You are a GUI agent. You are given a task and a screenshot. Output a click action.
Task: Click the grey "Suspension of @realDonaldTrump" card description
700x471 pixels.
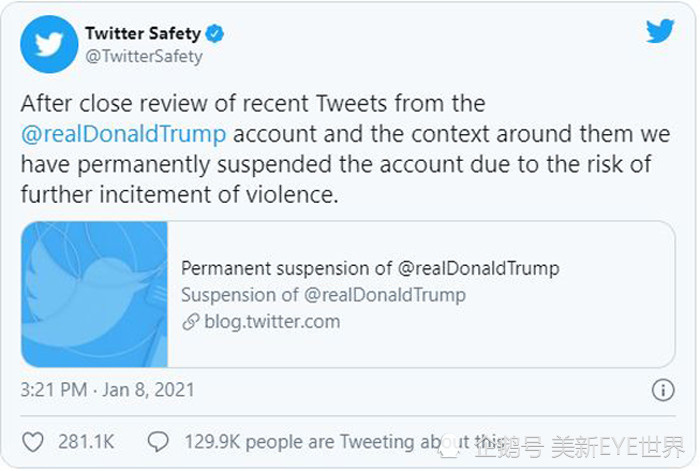323,295
